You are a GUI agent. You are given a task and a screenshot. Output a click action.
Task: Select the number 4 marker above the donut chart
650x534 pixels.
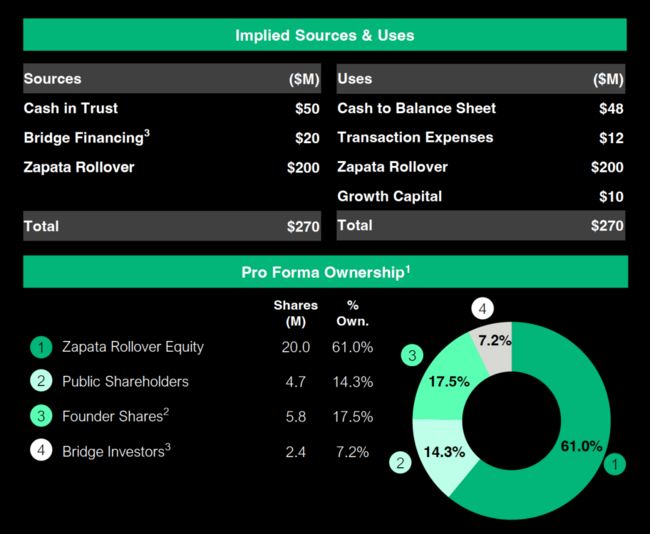(483, 309)
